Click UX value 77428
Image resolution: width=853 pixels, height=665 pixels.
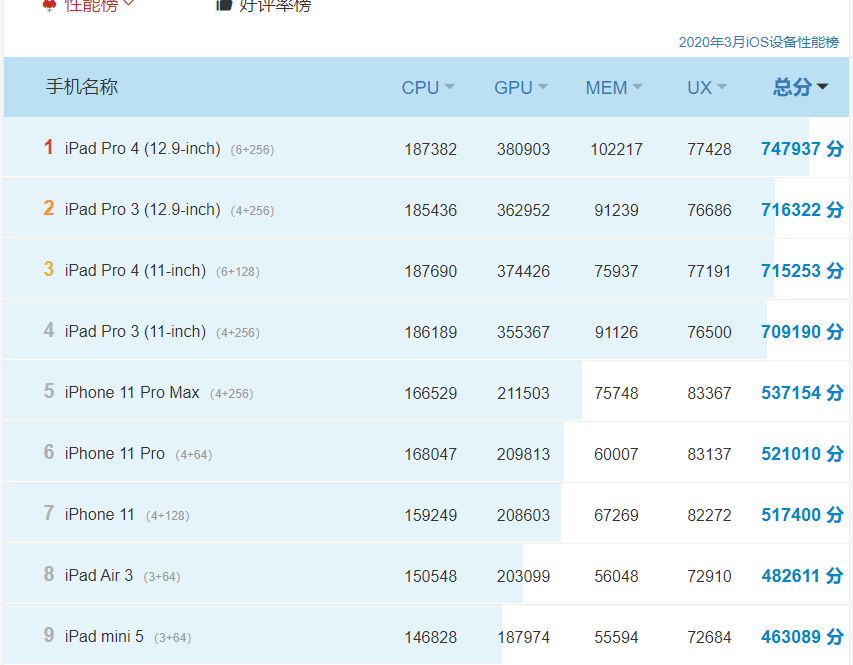[x=709, y=149]
